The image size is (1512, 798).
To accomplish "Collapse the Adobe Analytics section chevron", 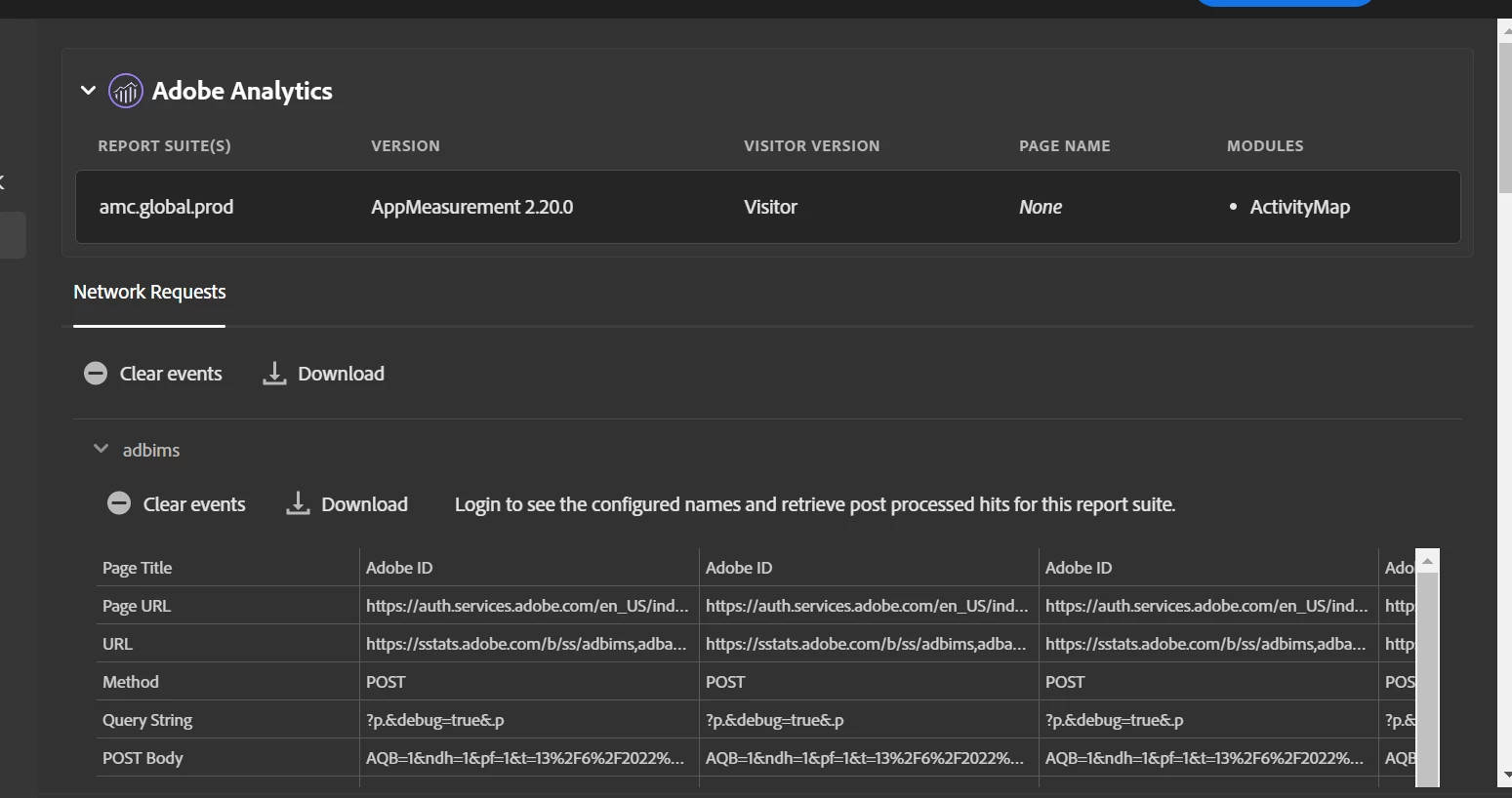I will point(88,91).
